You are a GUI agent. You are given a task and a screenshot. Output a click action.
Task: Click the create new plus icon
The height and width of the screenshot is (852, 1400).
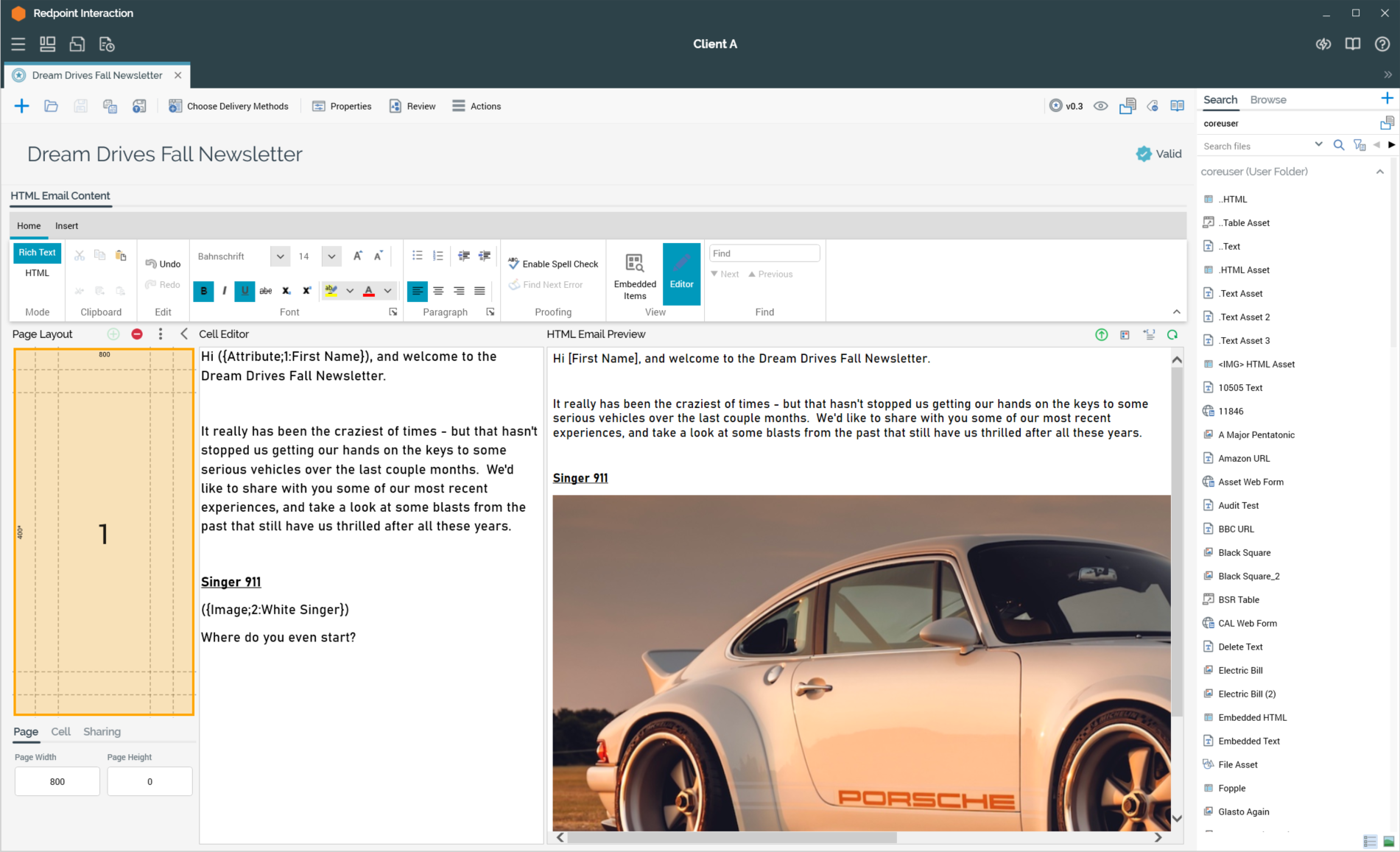pyautogui.click(x=21, y=106)
